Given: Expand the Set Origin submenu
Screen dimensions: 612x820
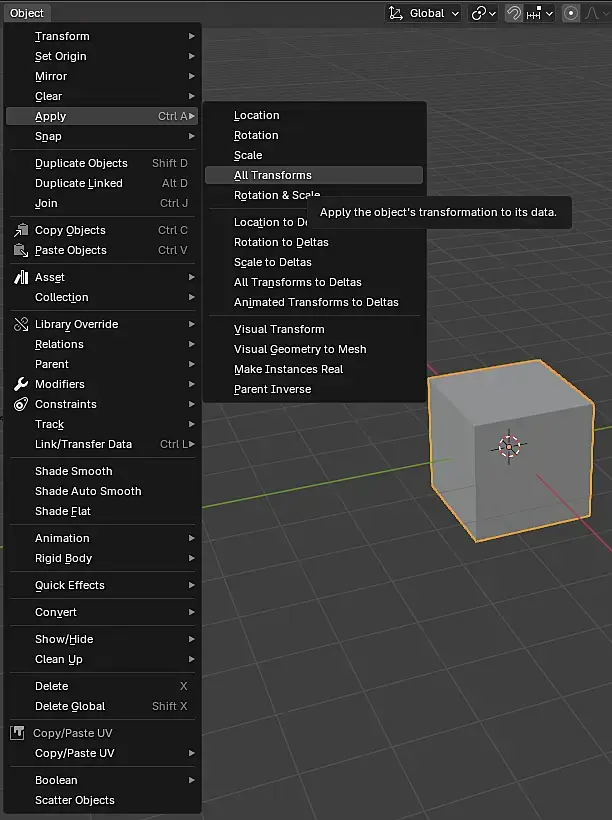Looking at the screenshot, I should click(102, 56).
